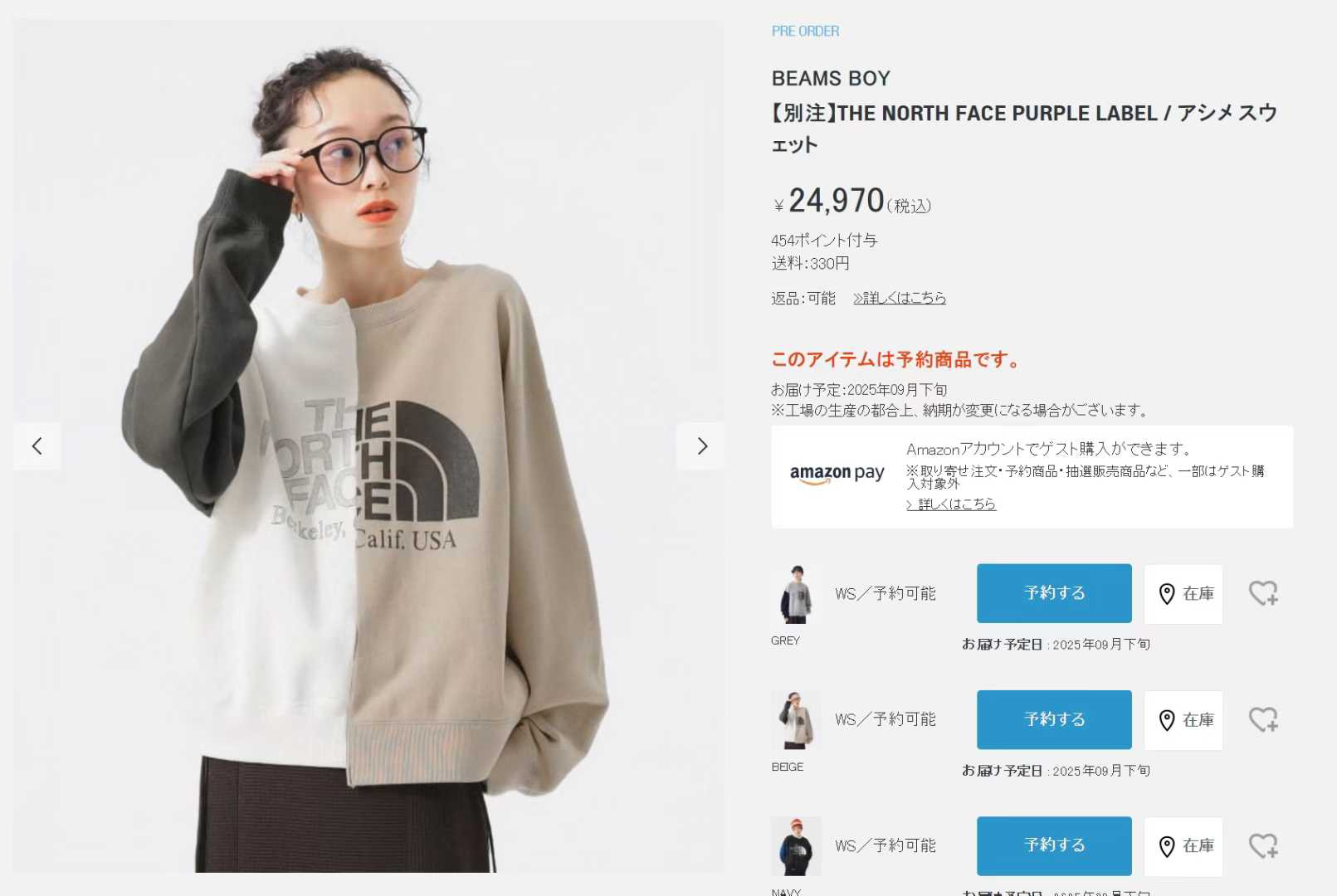Check store stock for BEIGE color
The image size is (1337, 896).
click(1183, 720)
